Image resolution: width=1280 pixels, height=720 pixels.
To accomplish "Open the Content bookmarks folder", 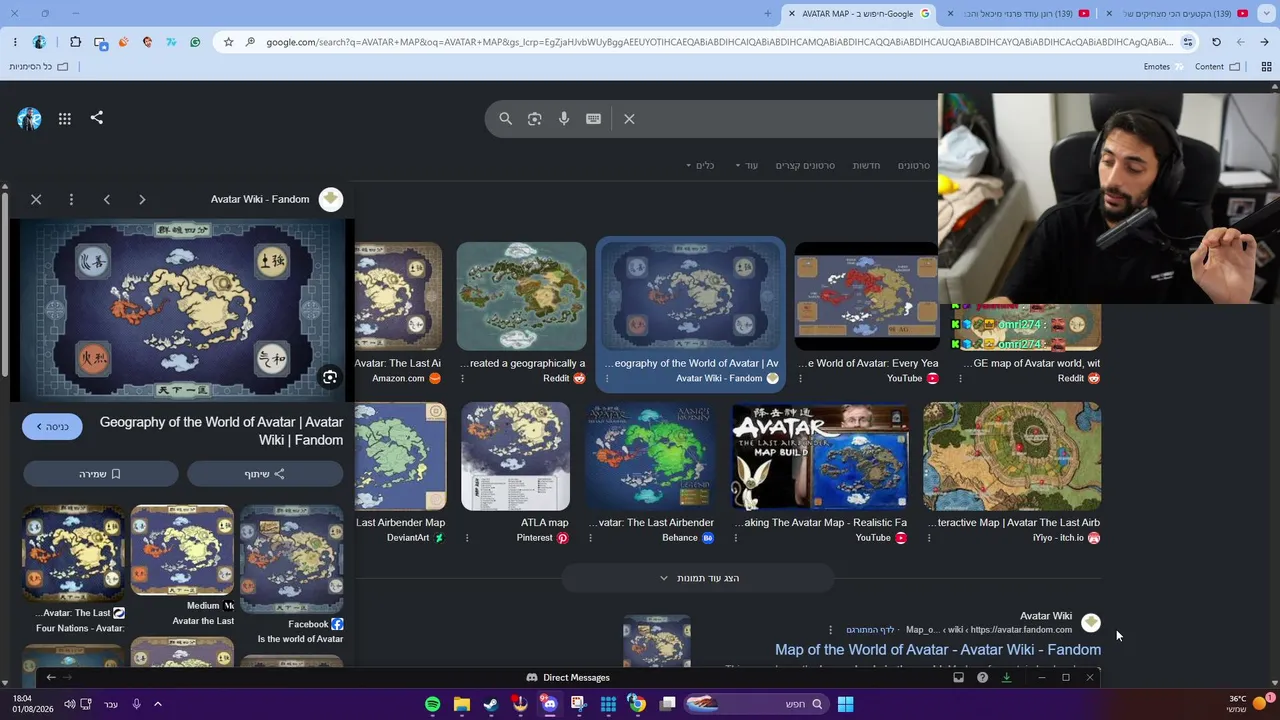I will (x=1217, y=67).
